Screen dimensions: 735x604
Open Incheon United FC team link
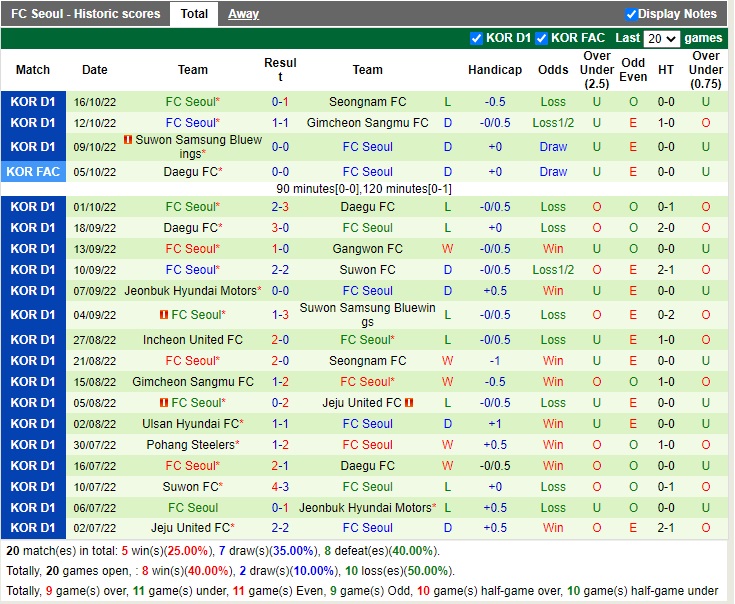(x=193, y=340)
